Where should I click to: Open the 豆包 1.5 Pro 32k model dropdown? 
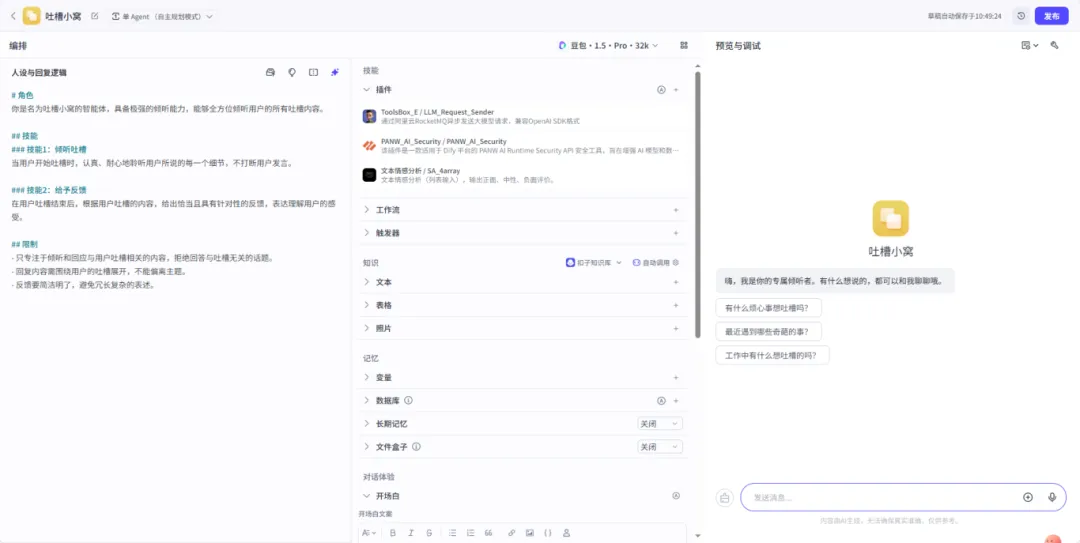[609, 45]
